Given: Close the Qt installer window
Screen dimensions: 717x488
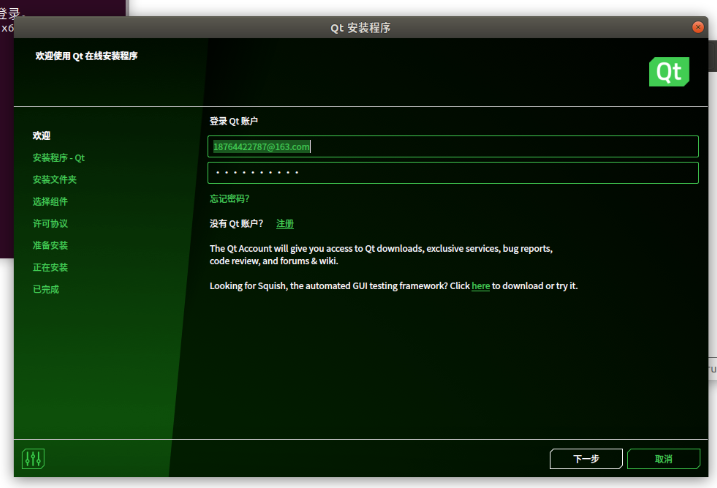Looking at the screenshot, I should tap(697, 27).
